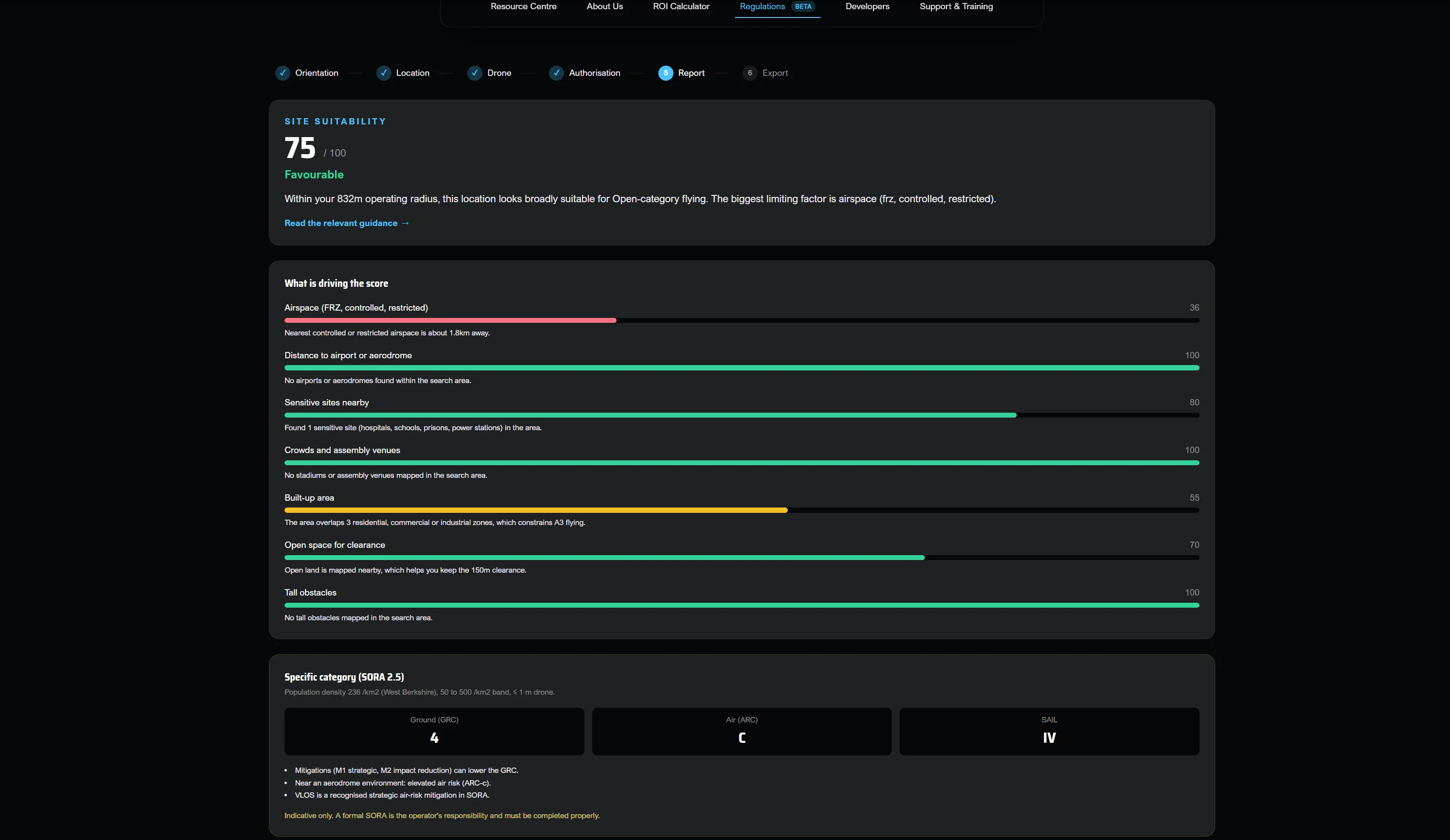Jump to the Export step label
This screenshot has width=1450, height=840.
[775, 73]
